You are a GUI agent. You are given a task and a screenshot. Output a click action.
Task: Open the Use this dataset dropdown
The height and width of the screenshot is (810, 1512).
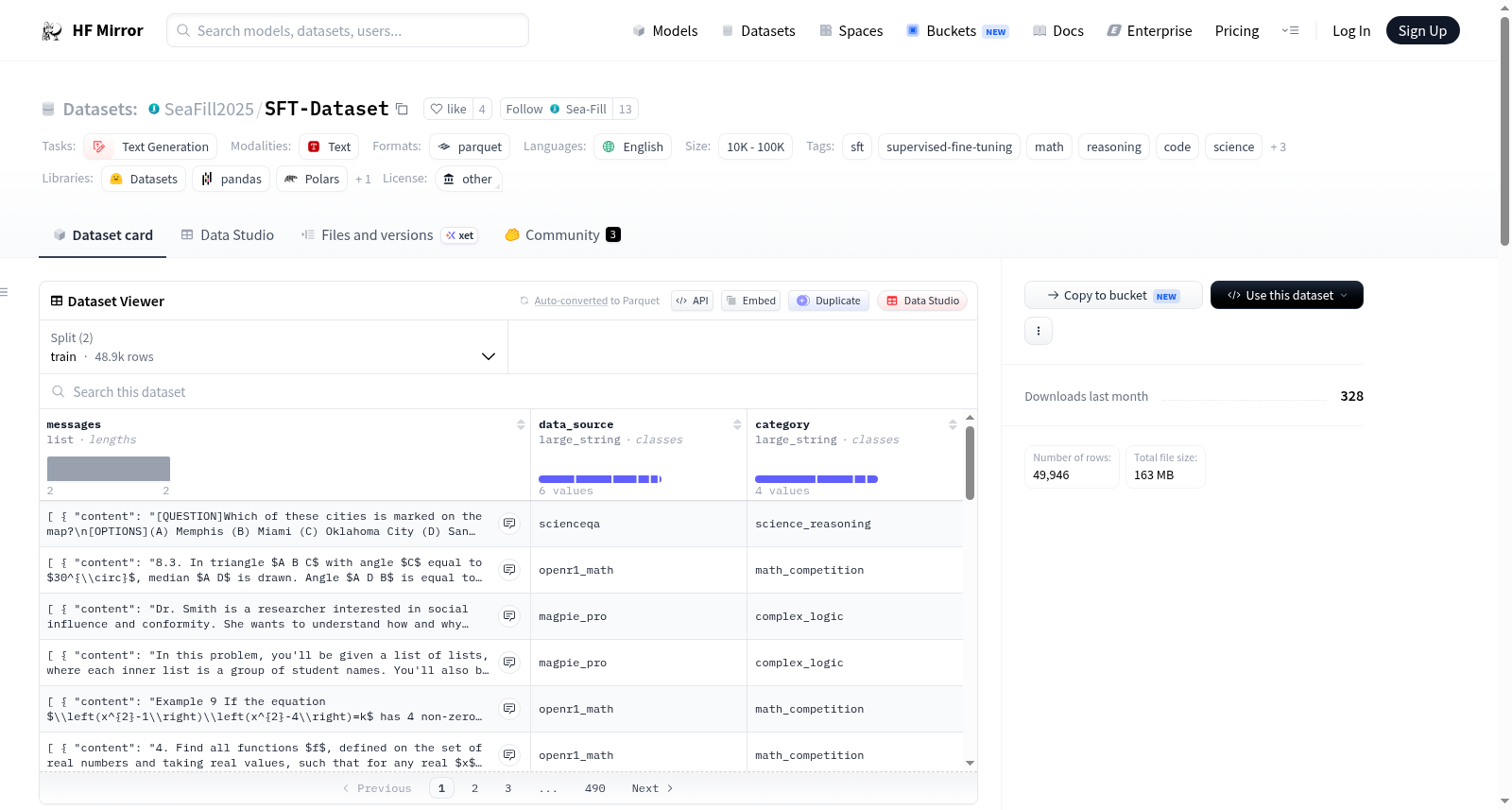coord(1287,295)
